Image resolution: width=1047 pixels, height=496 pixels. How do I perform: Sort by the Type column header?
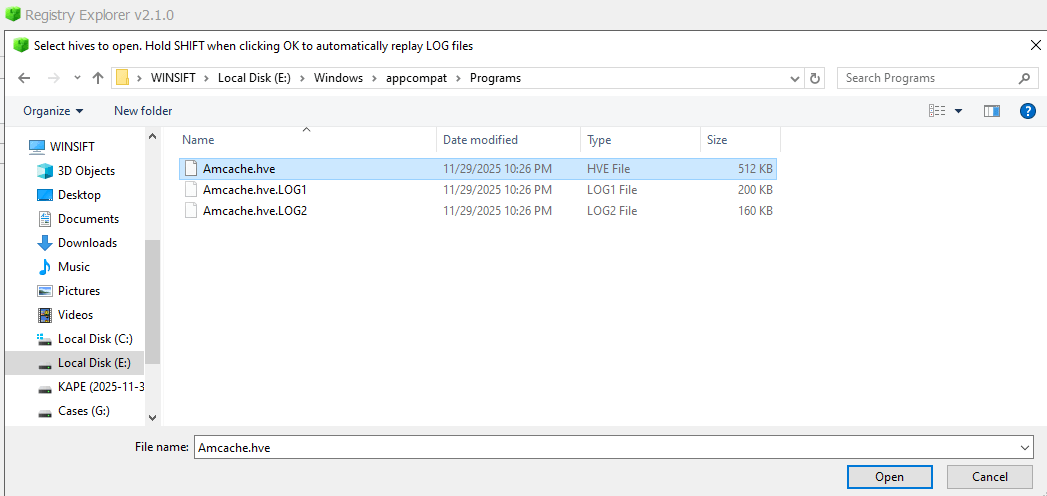point(640,140)
